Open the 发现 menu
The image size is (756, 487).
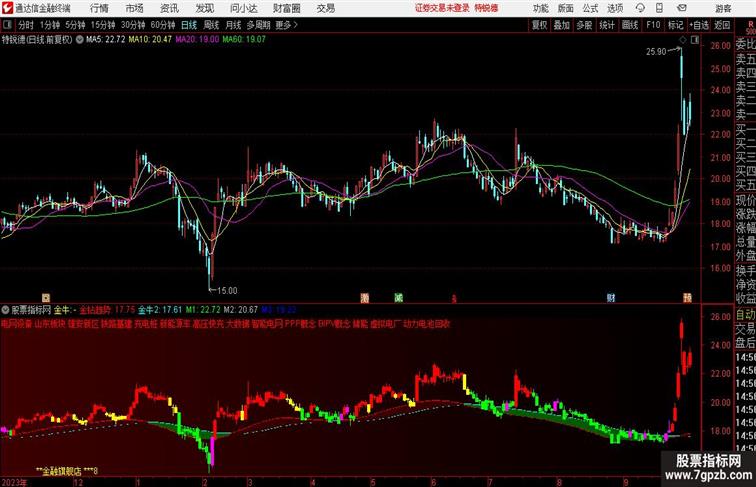pos(204,8)
